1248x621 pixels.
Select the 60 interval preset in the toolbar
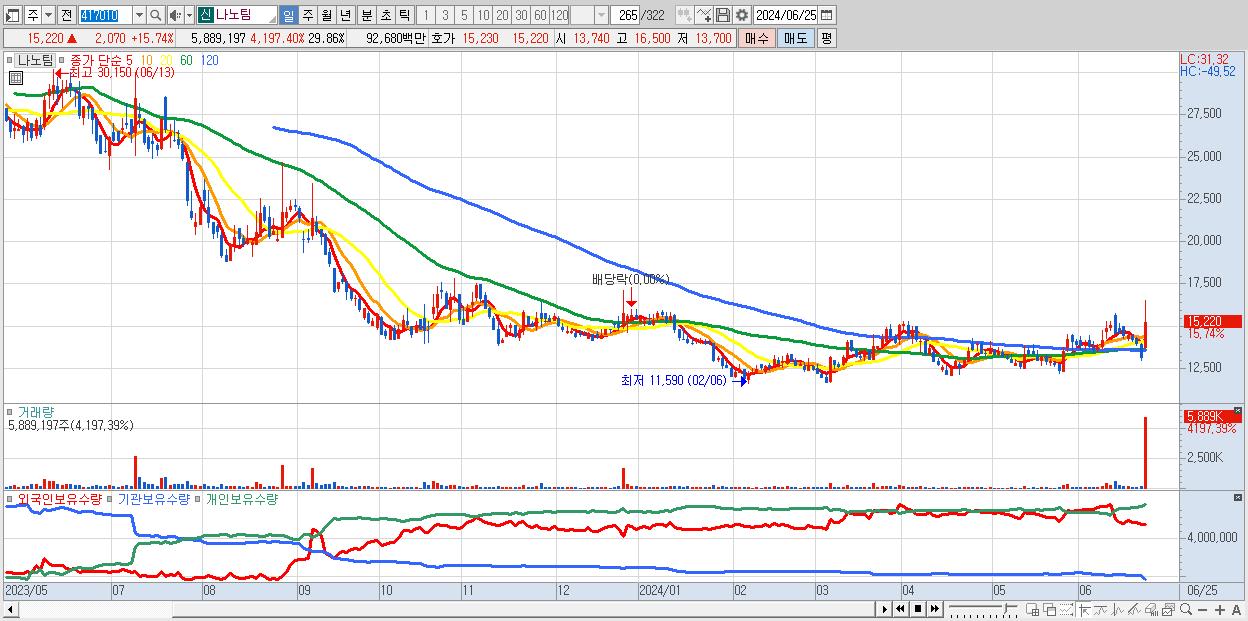[540, 15]
